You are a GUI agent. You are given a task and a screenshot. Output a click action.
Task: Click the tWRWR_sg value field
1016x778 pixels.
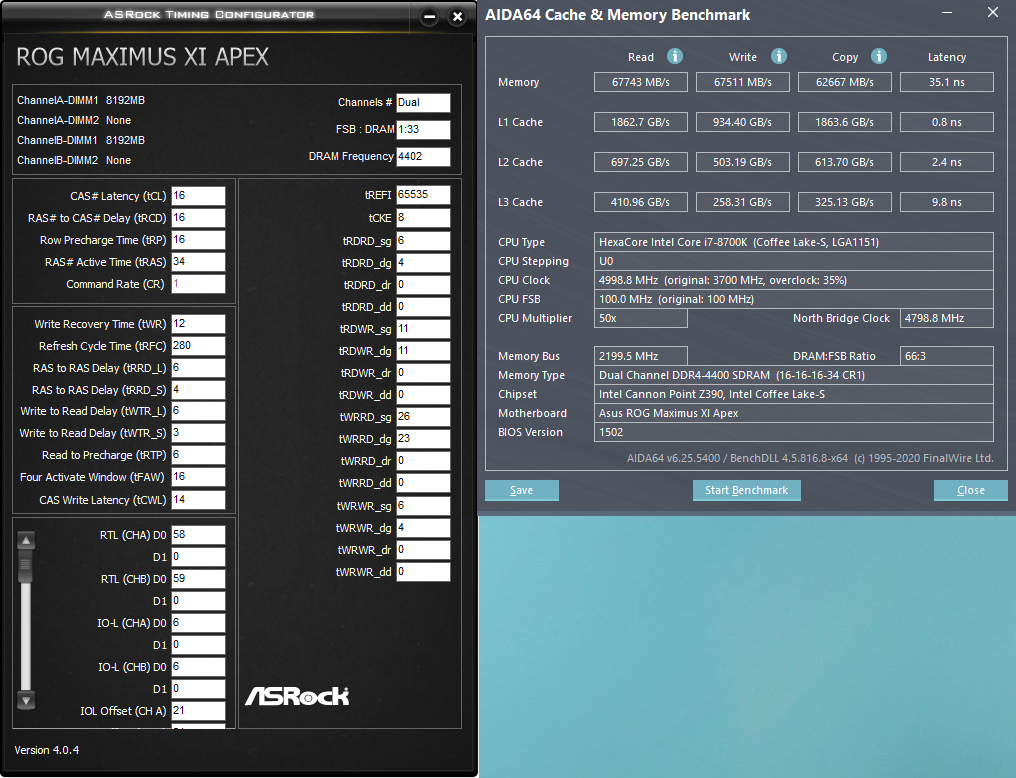coord(423,506)
